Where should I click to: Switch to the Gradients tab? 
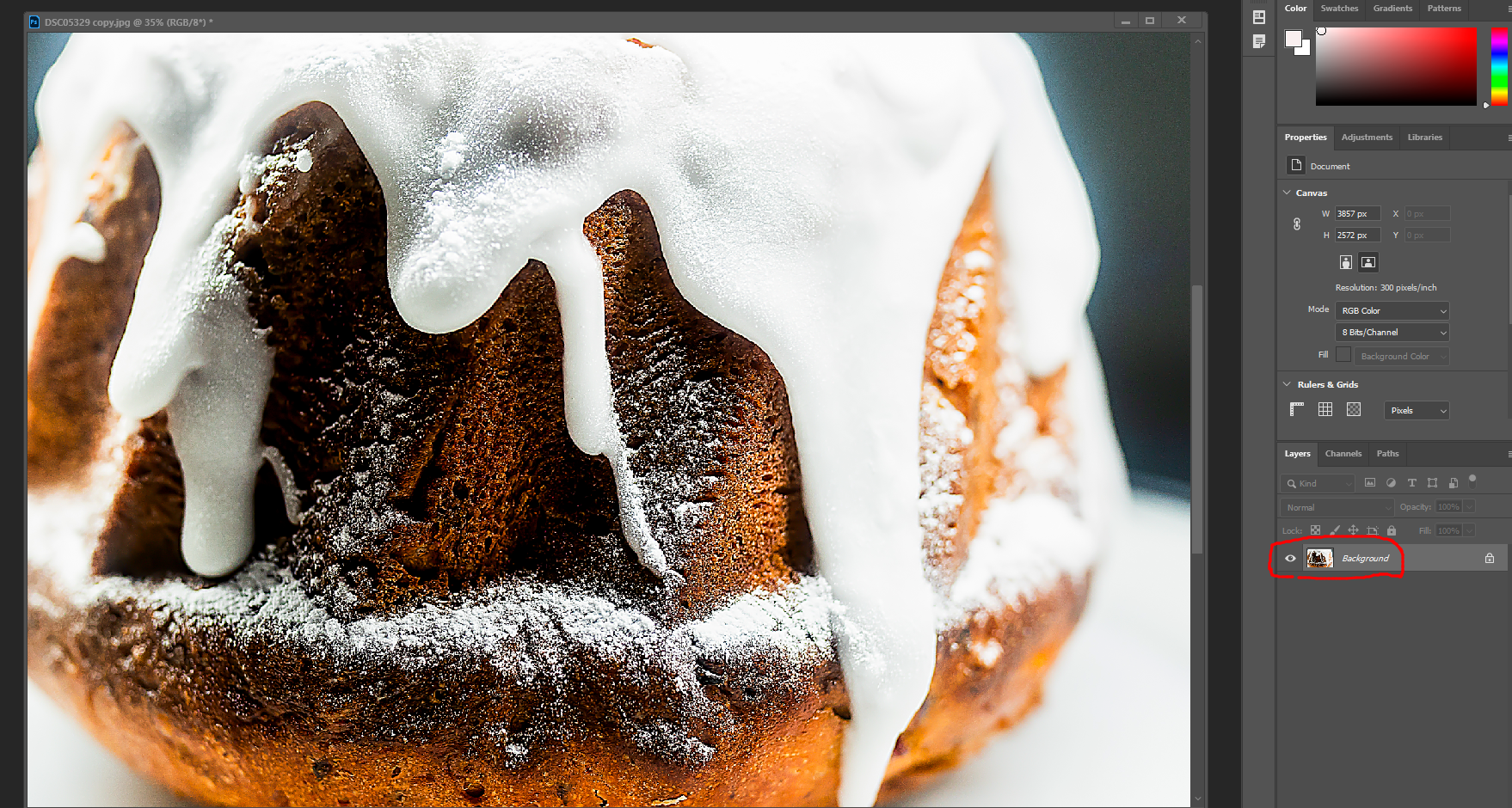pos(1392,9)
